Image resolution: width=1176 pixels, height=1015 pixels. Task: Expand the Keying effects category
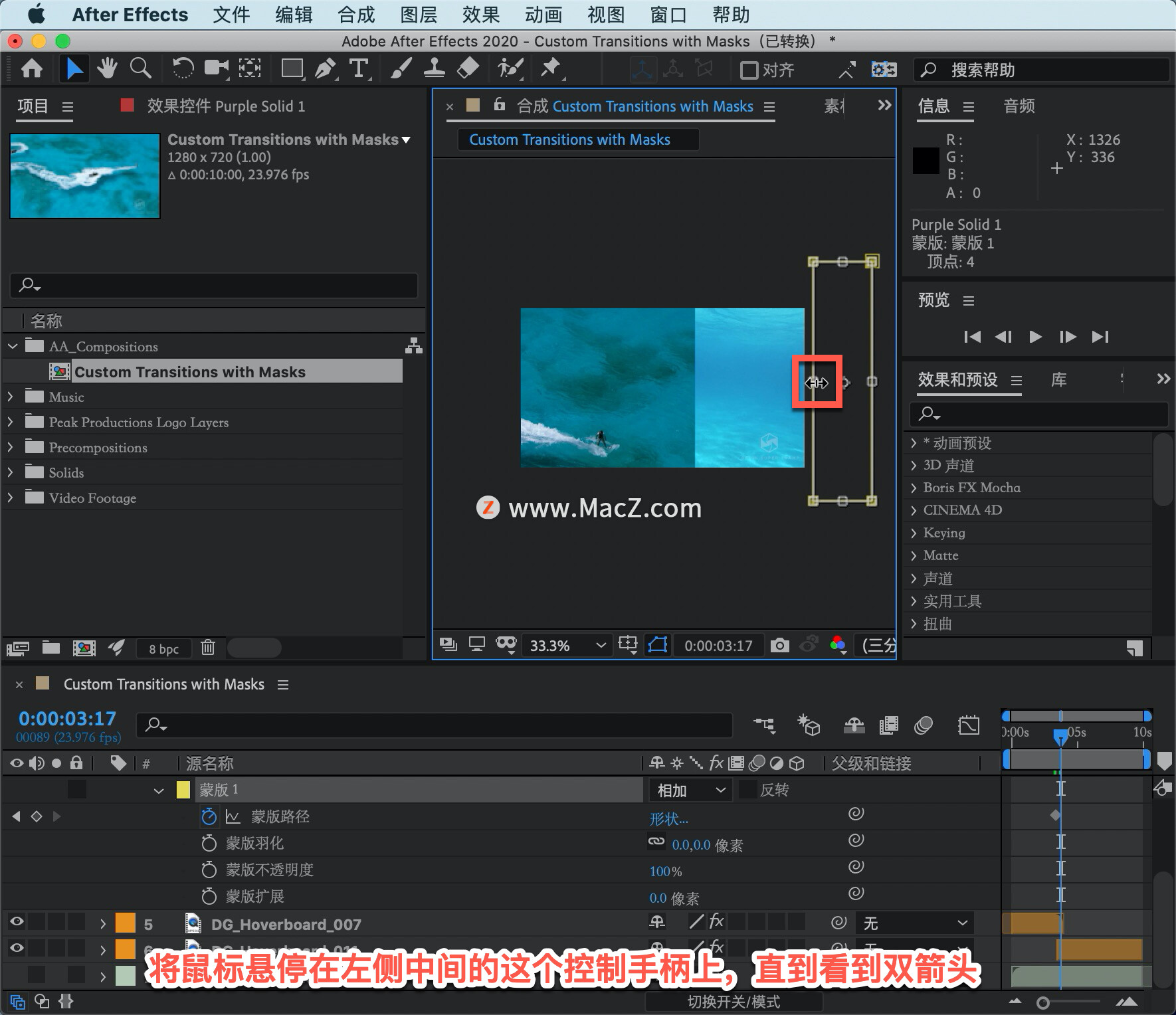pyautogui.click(x=914, y=533)
